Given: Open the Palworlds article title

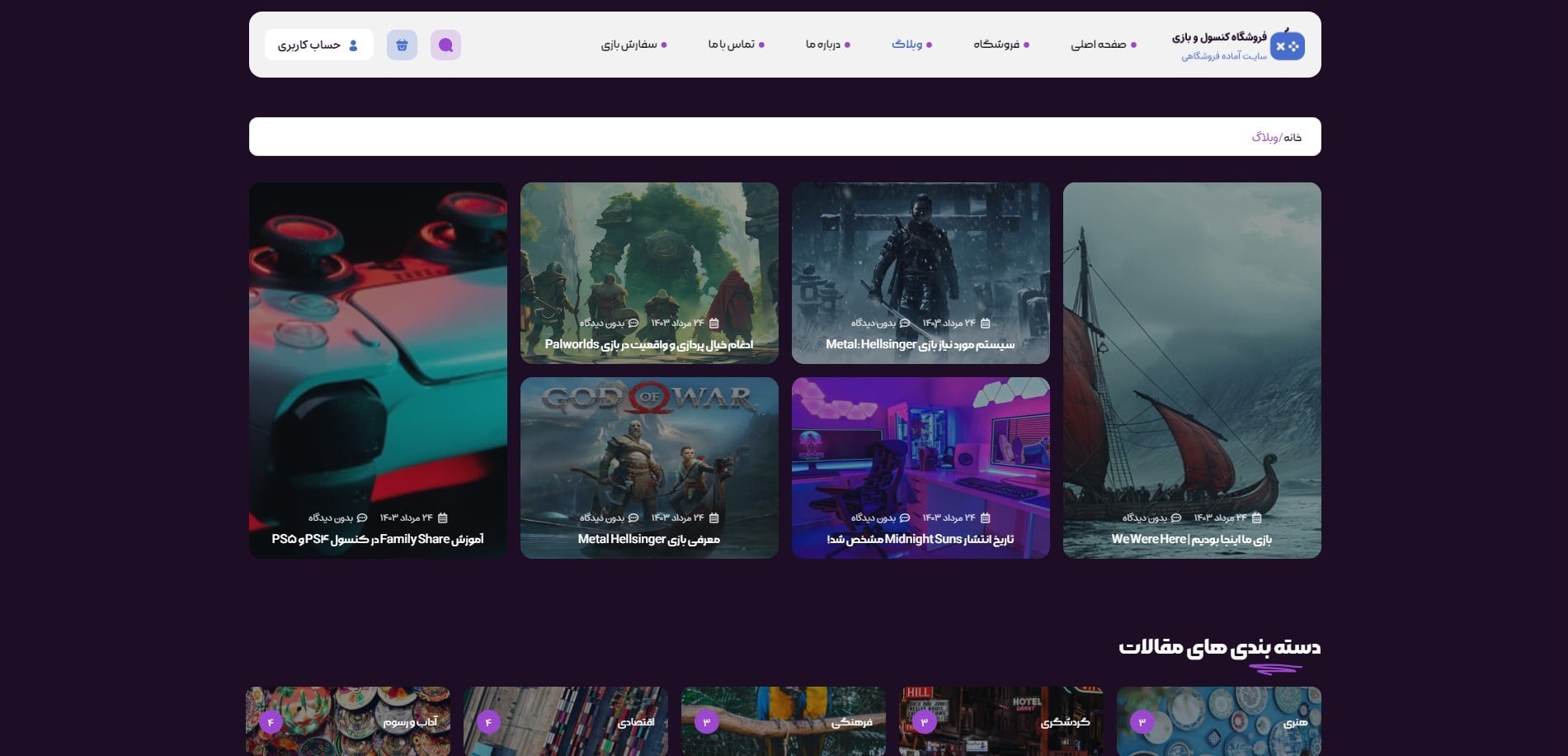Looking at the screenshot, I should pyautogui.click(x=649, y=344).
